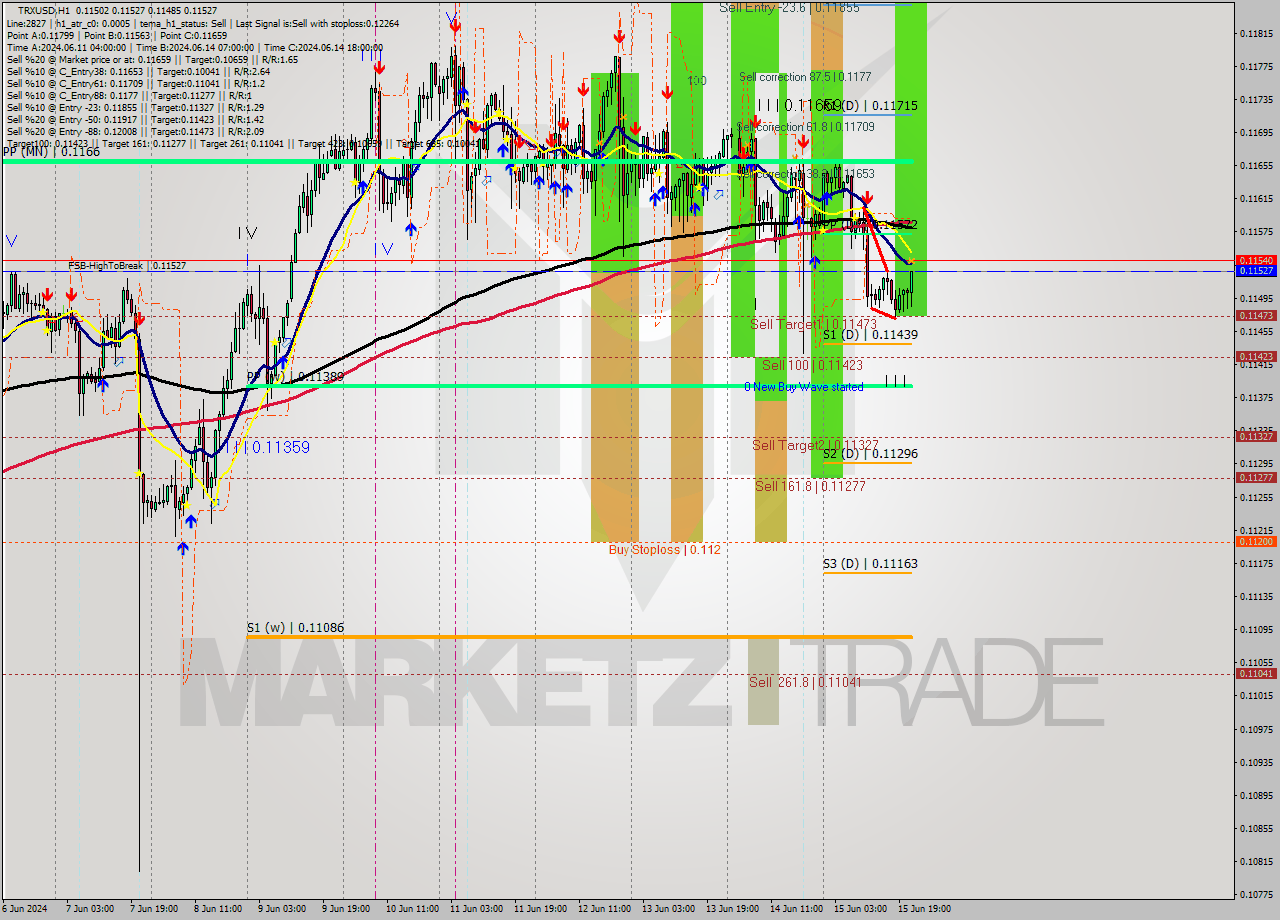This screenshot has width=1280, height=920.
Task: Select the 'S2 (D) | 0.11296' label
Action: pos(870,454)
